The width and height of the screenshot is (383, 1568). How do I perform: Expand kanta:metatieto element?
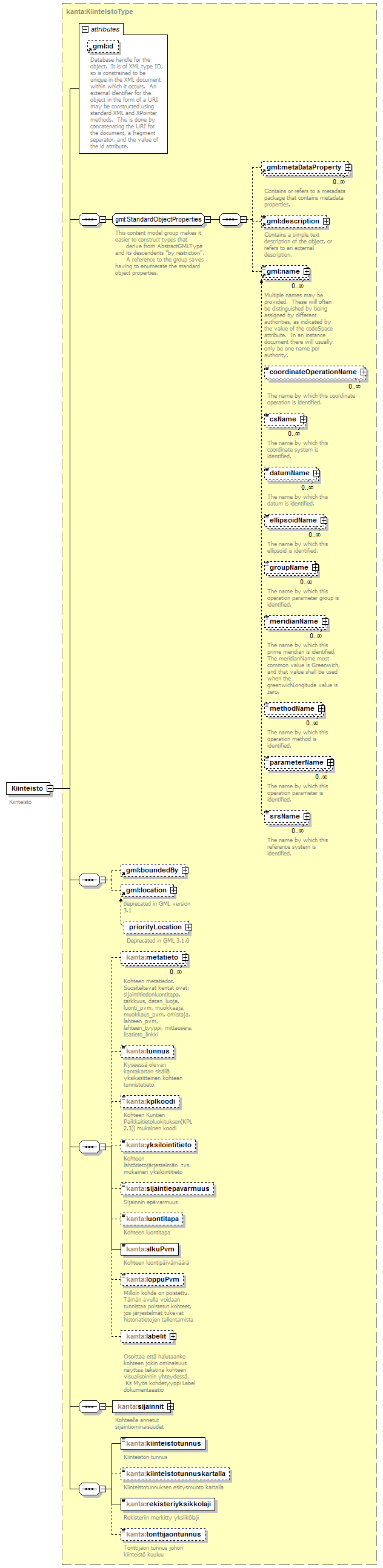click(185, 958)
